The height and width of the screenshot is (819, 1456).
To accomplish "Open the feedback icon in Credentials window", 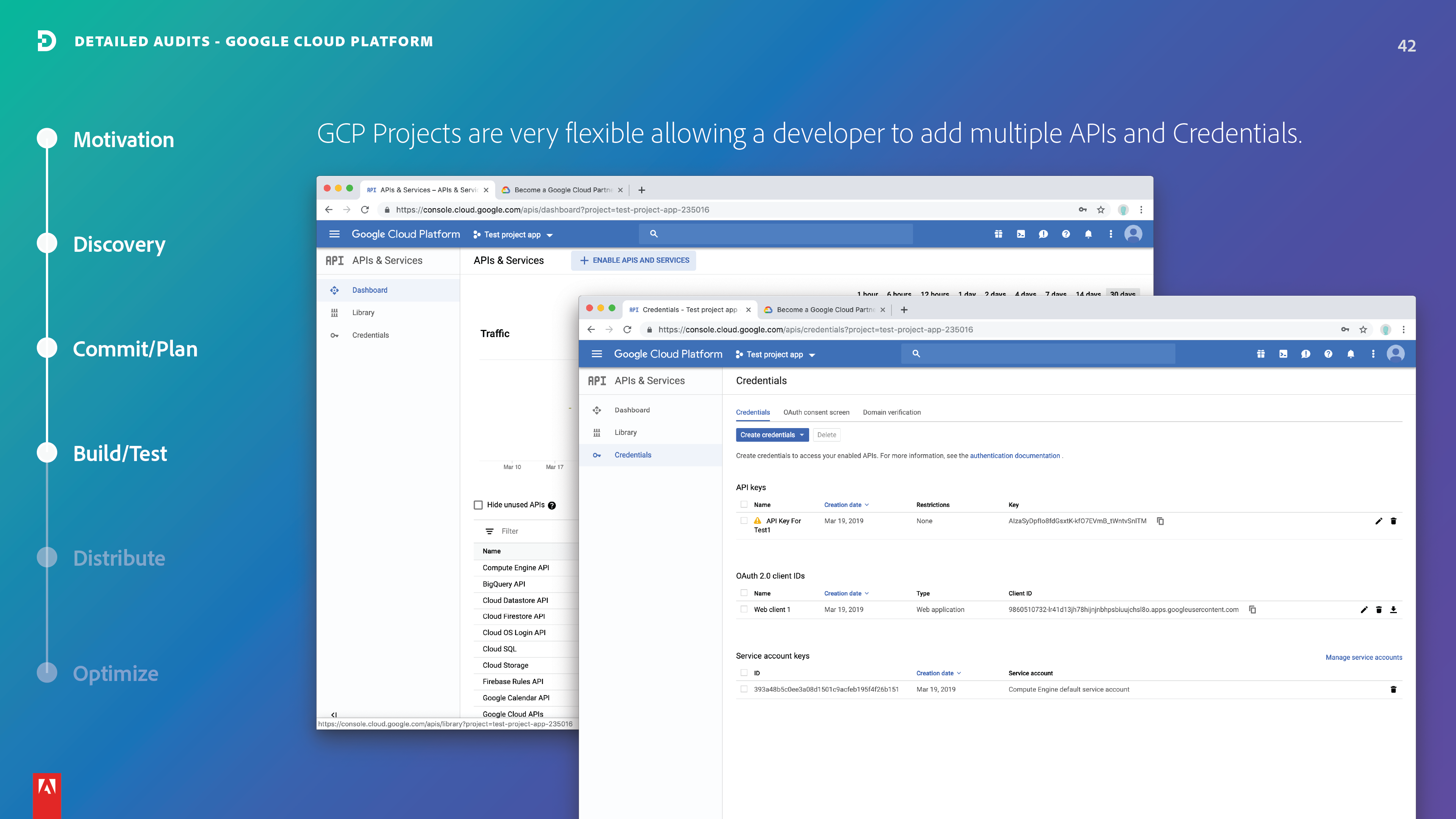I will (x=1305, y=354).
